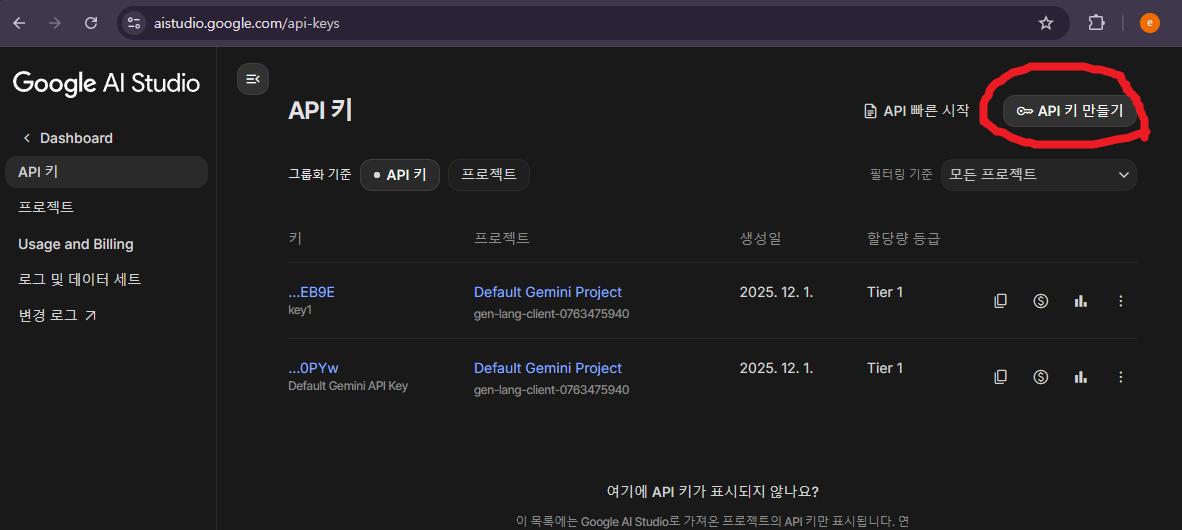1182x530 pixels.
Task: Group by API 키 toggle
Action: tap(400, 175)
